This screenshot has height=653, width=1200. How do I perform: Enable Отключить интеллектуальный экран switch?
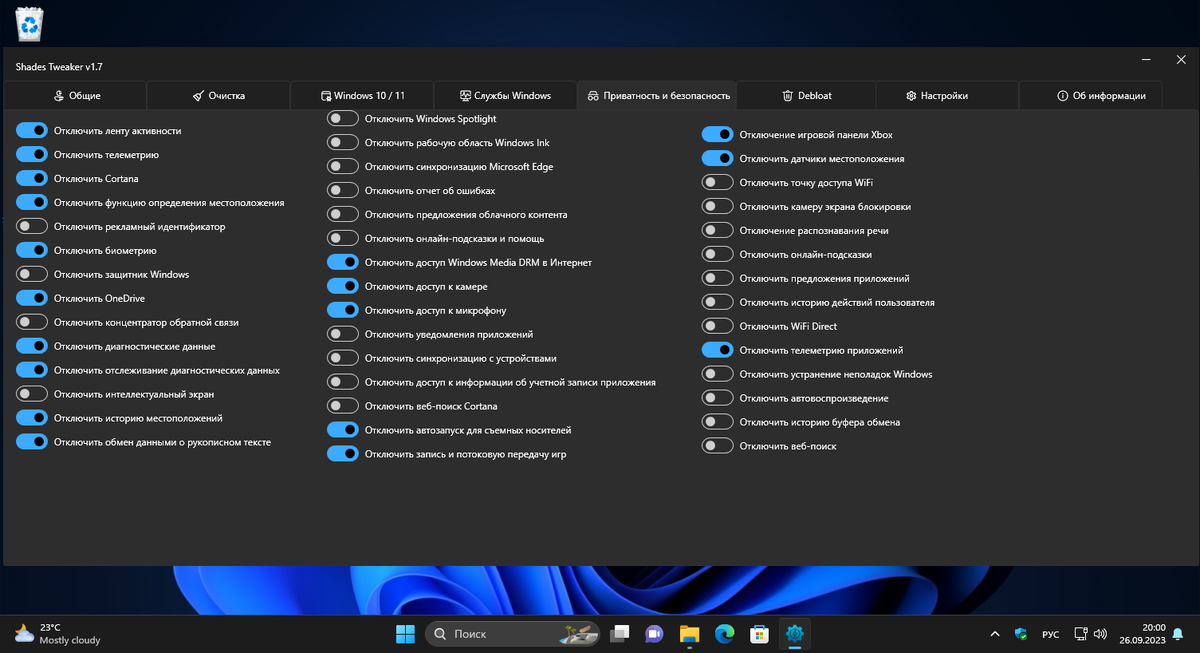(32, 394)
